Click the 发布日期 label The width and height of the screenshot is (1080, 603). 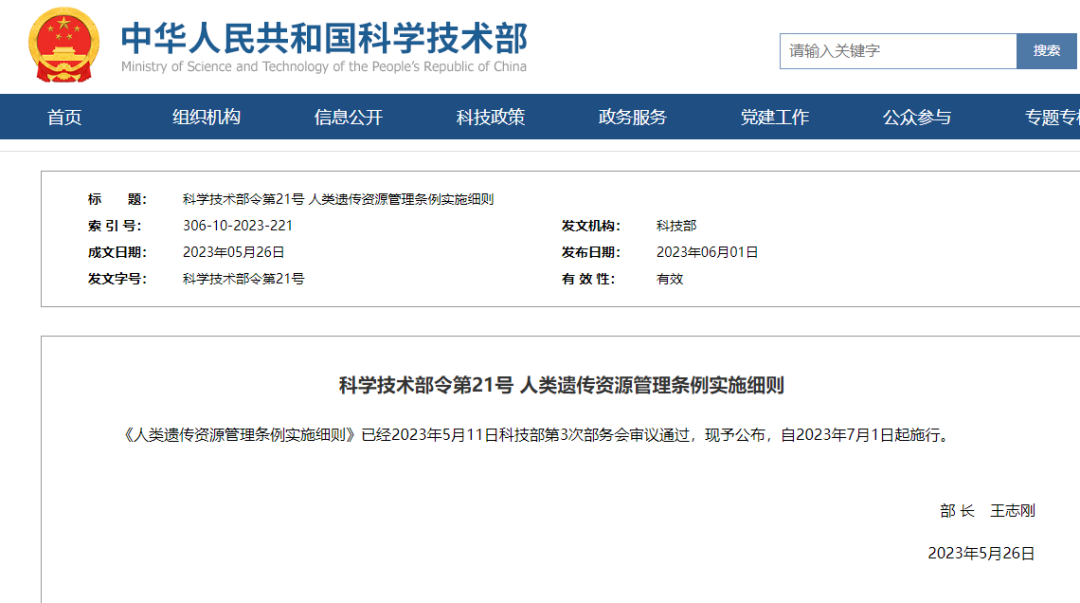point(590,252)
